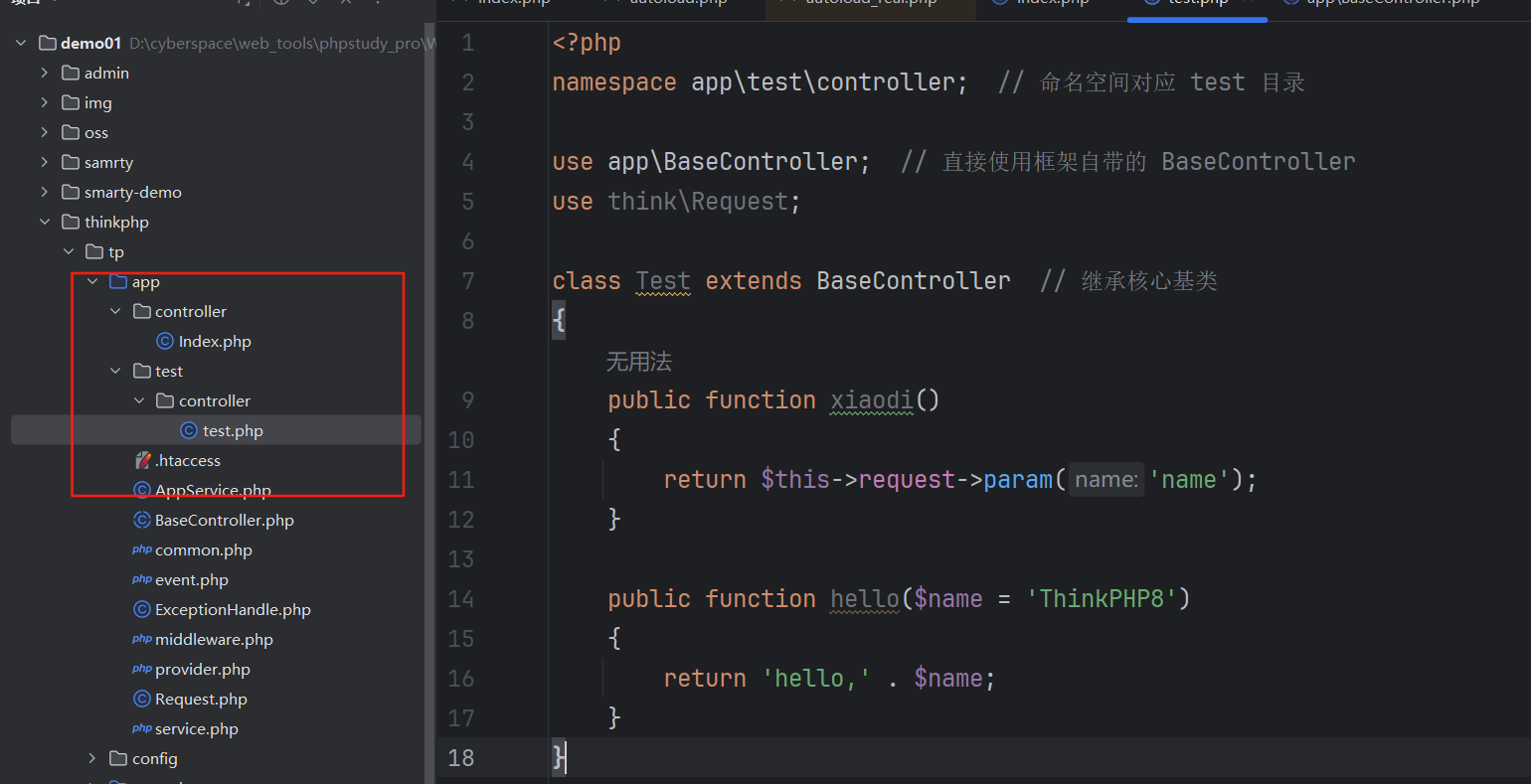Expand the samrty folder
Screen dimensions: 1531x784
44,162
